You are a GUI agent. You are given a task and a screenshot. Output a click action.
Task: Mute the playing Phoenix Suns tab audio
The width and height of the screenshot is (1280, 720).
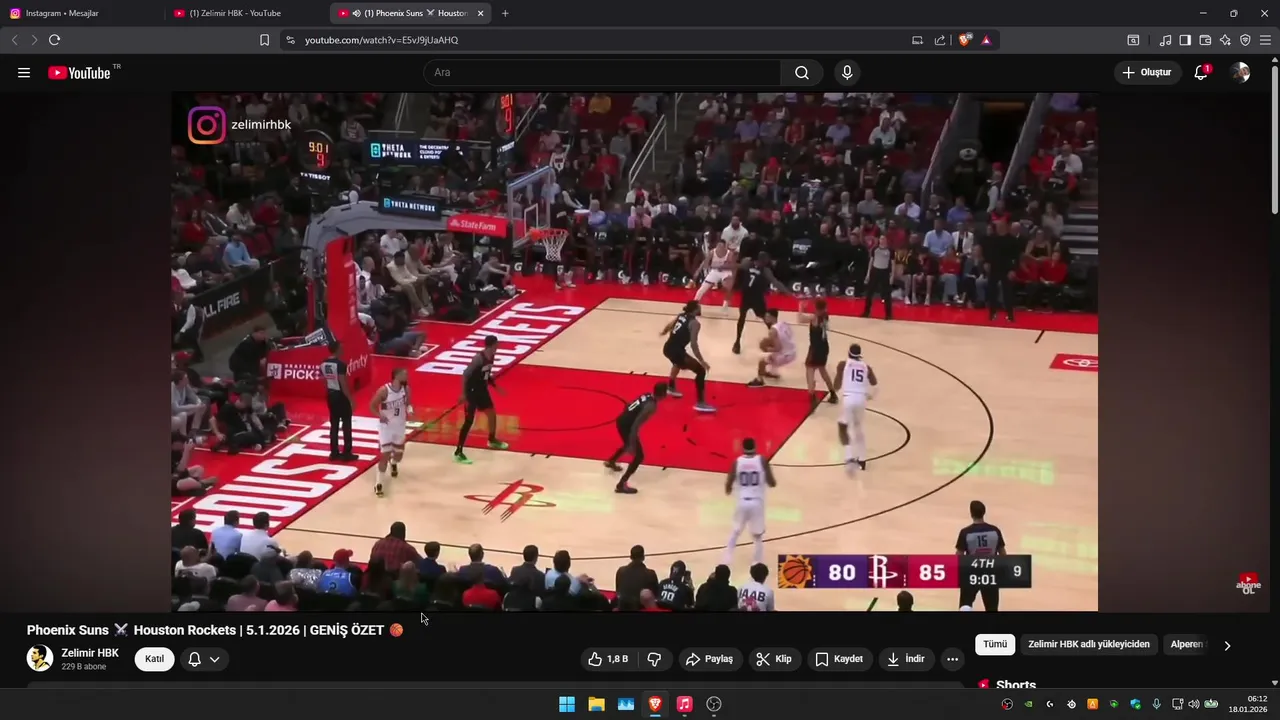356,13
